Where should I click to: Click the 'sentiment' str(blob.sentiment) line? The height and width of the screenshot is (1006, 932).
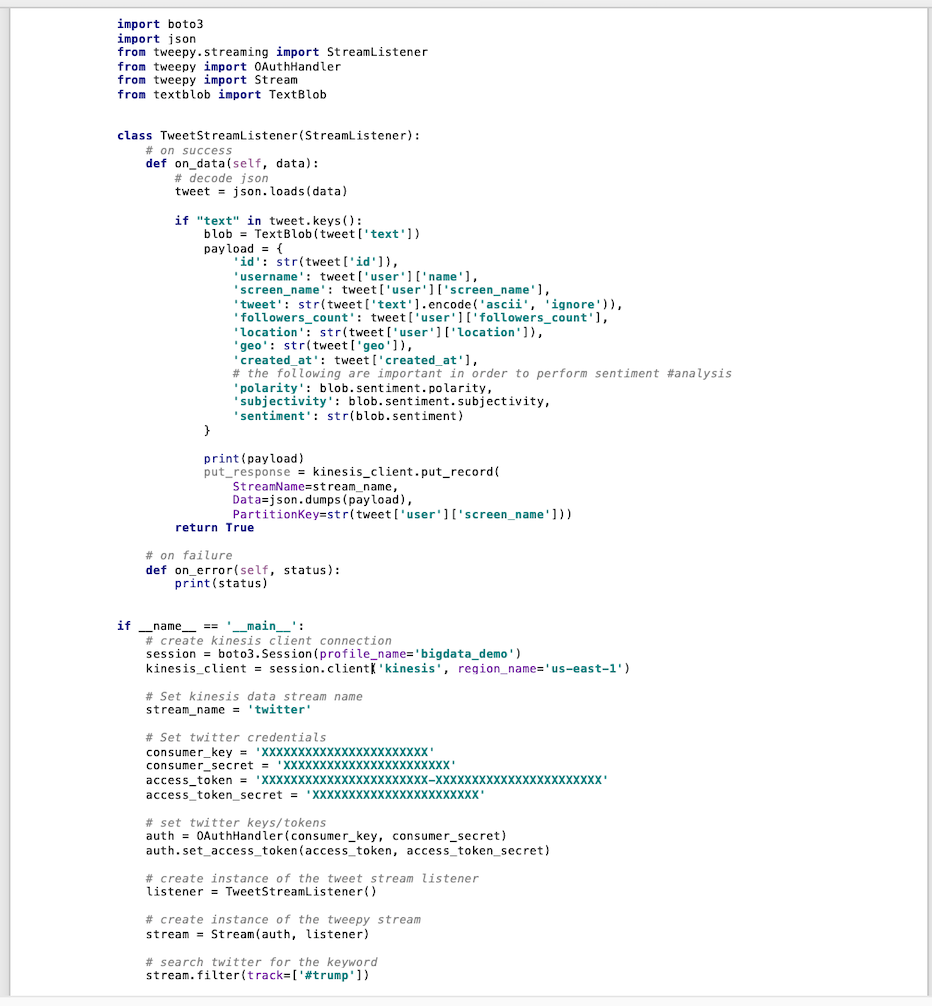coord(348,416)
